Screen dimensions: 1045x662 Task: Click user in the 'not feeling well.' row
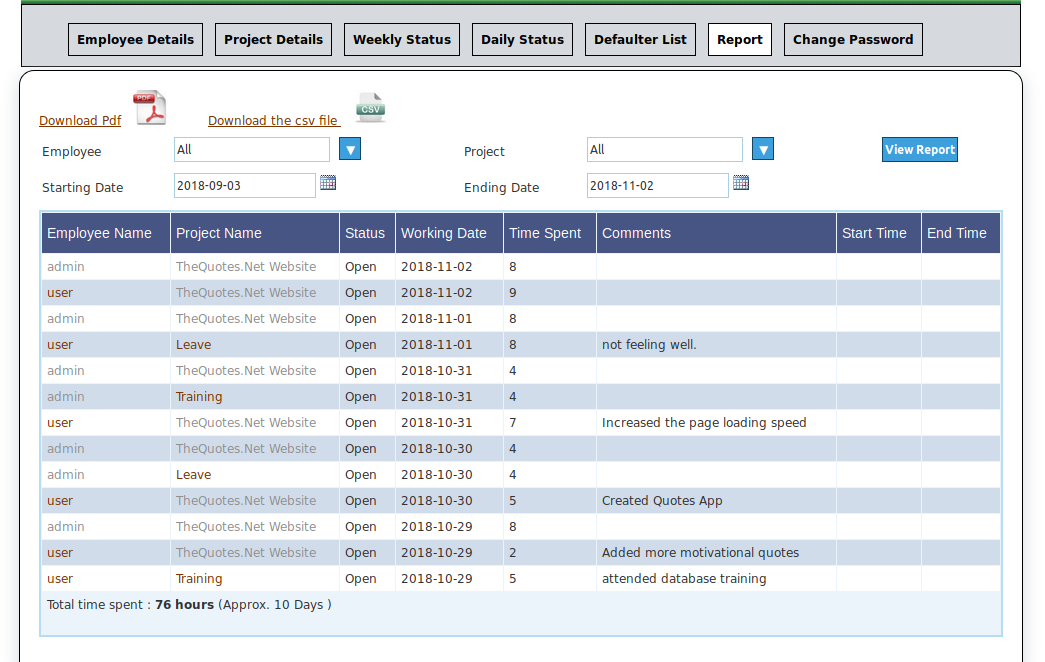tap(60, 345)
